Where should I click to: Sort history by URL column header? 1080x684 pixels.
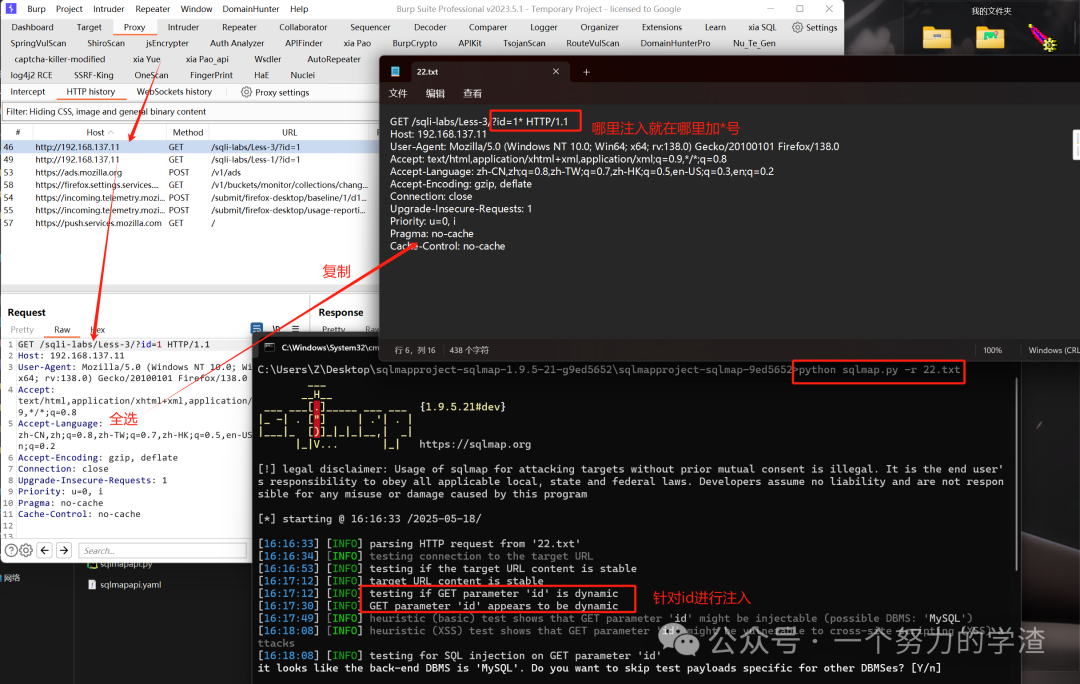tap(289, 132)
